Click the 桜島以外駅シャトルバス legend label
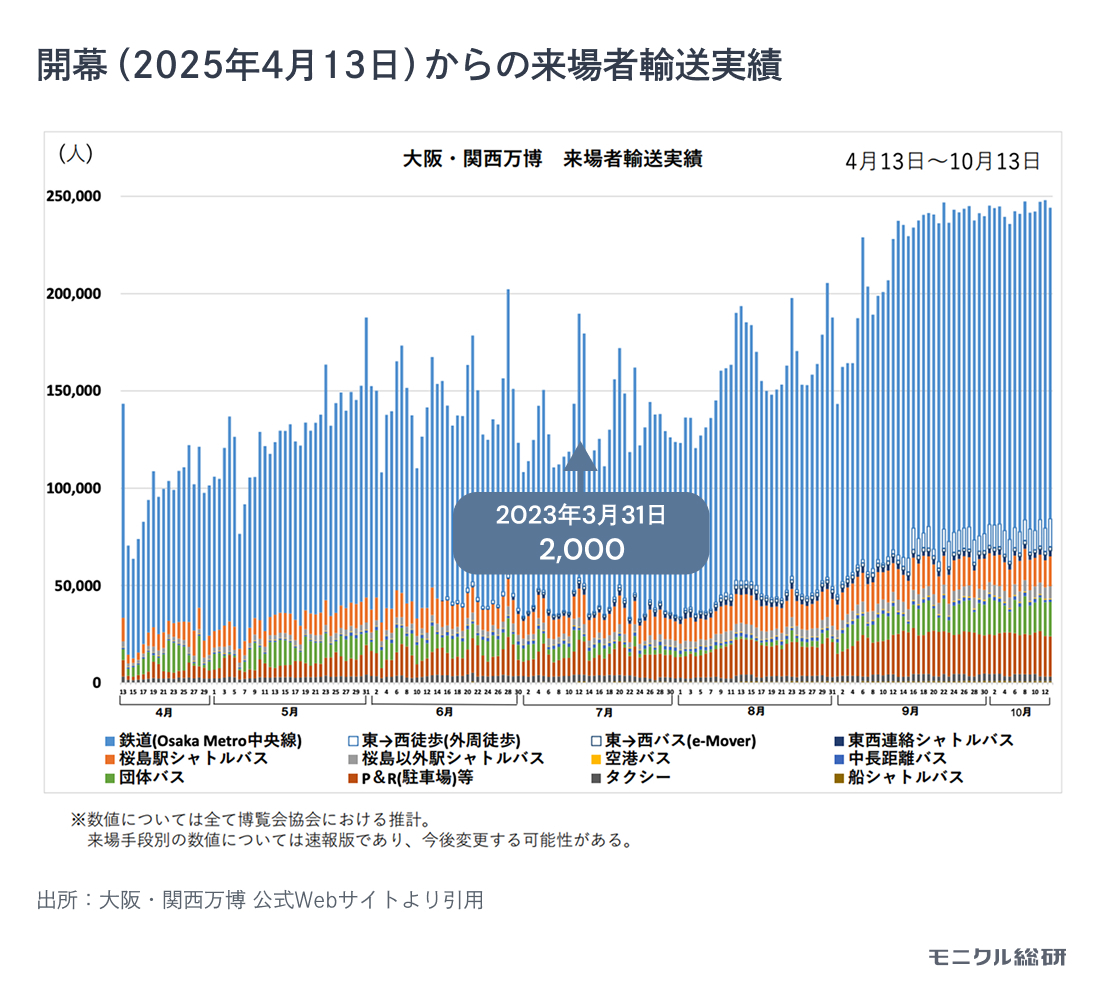This screenshot has width=1104, height=1004. 453,759
